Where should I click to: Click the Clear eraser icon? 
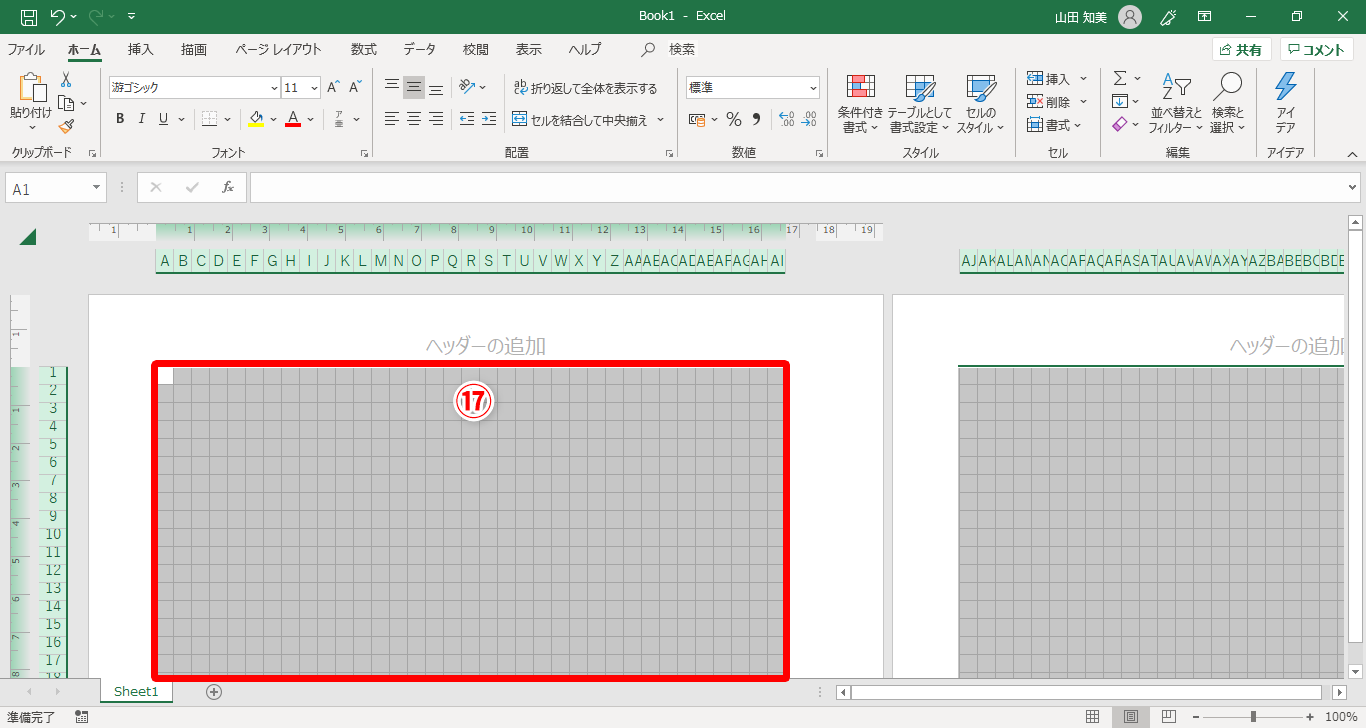tap(1120, 124)
